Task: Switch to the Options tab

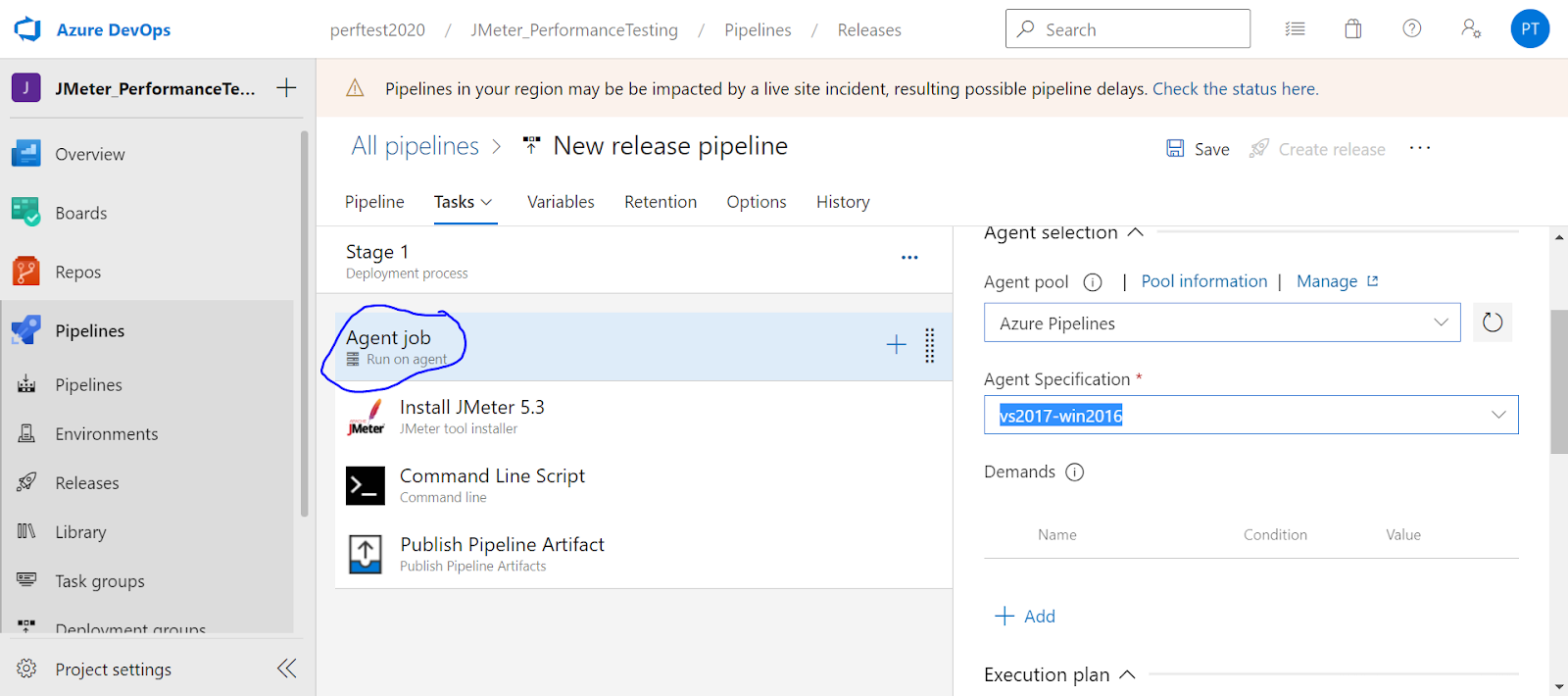Action: click(x=757, y=201)
